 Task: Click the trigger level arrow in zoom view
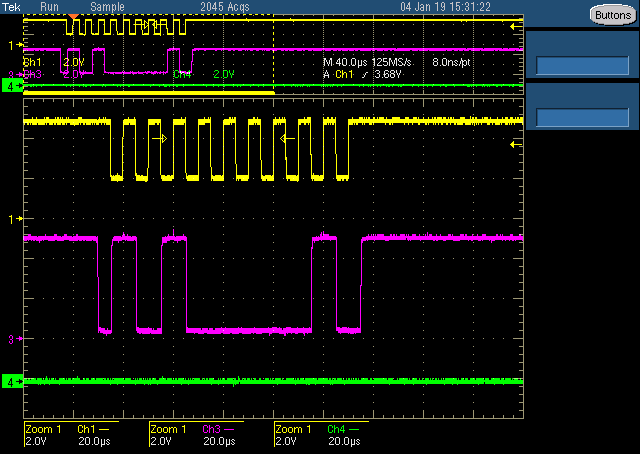tap(516, 144)
